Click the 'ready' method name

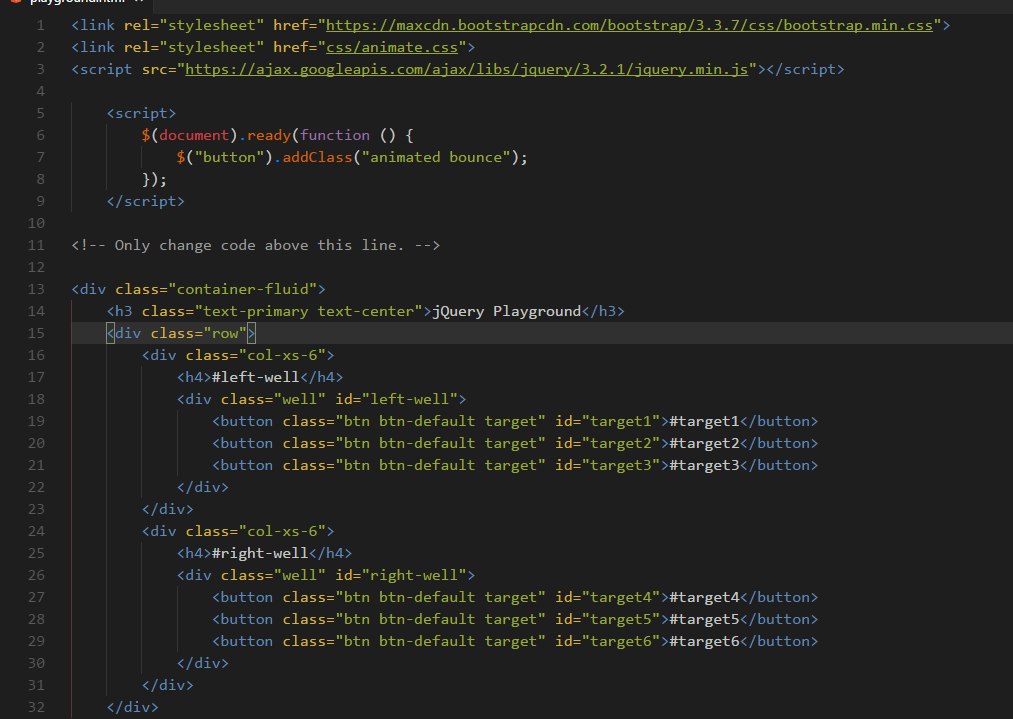(269, 135)
